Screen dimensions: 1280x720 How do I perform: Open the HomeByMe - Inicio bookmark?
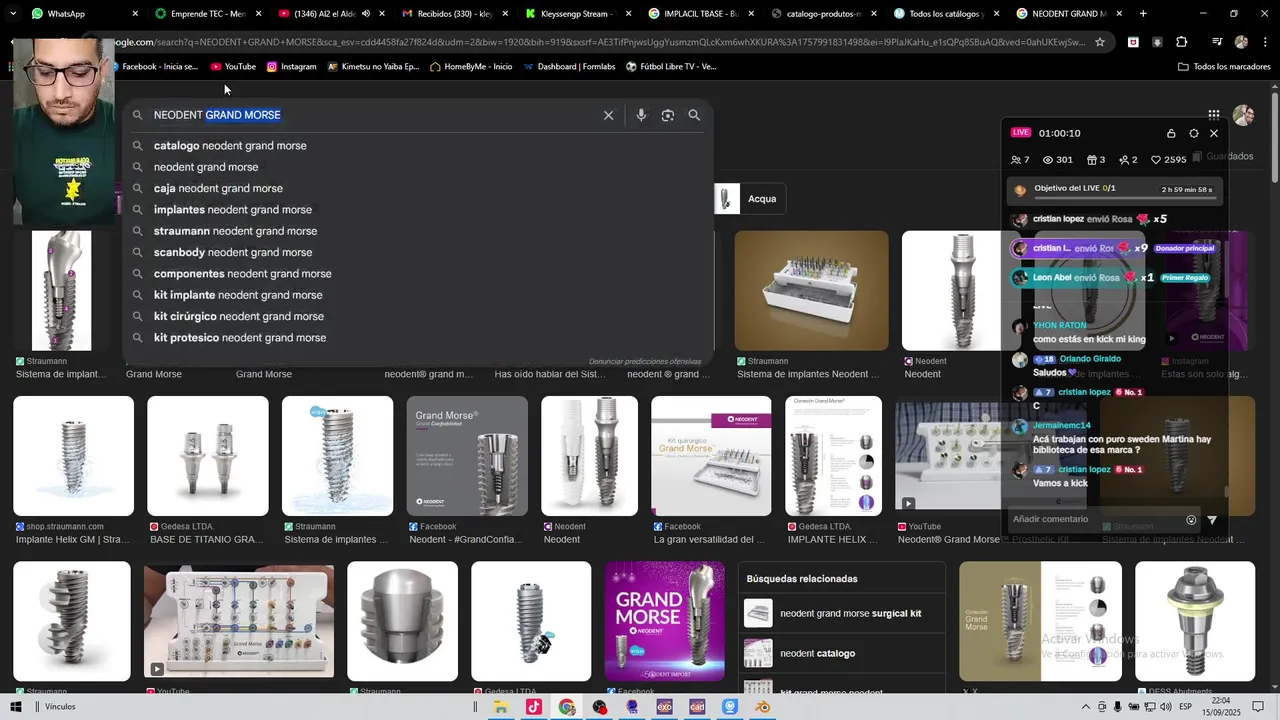[471, 67]
